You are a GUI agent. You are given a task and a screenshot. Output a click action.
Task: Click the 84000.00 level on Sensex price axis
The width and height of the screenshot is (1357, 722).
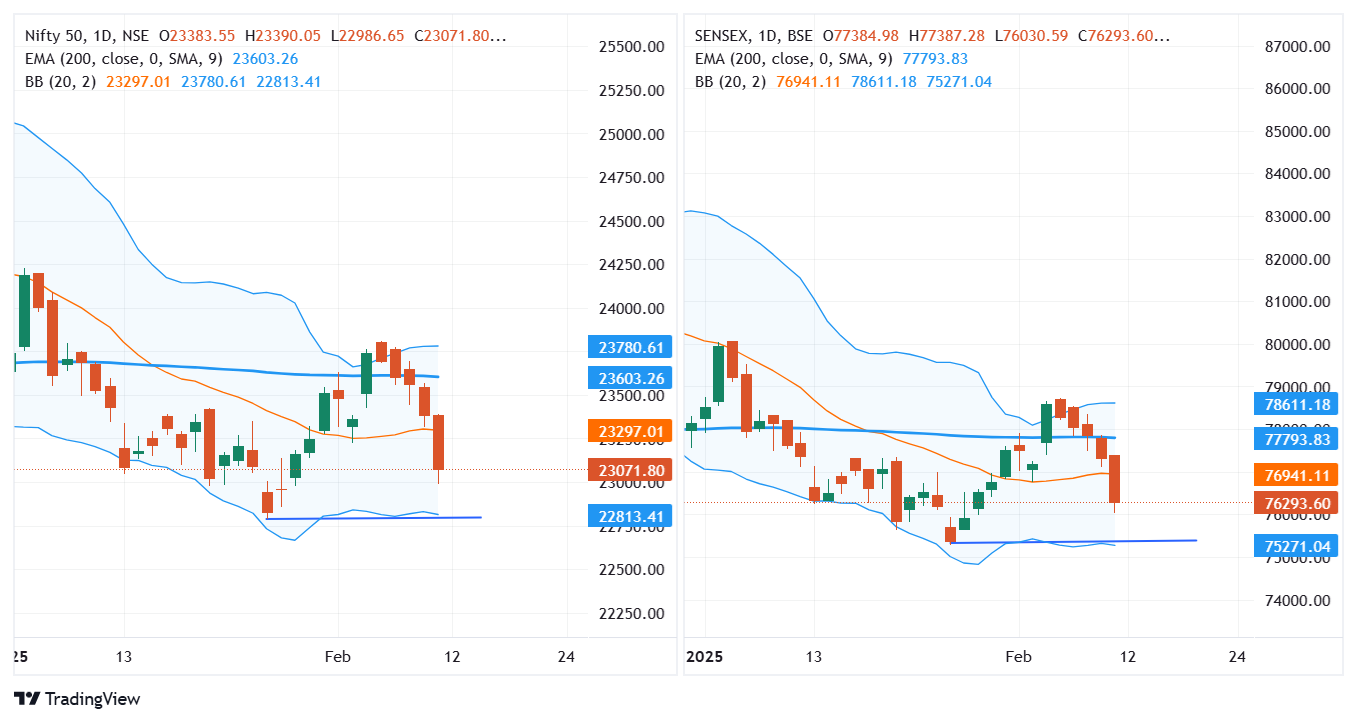(x=1297, y=173)
